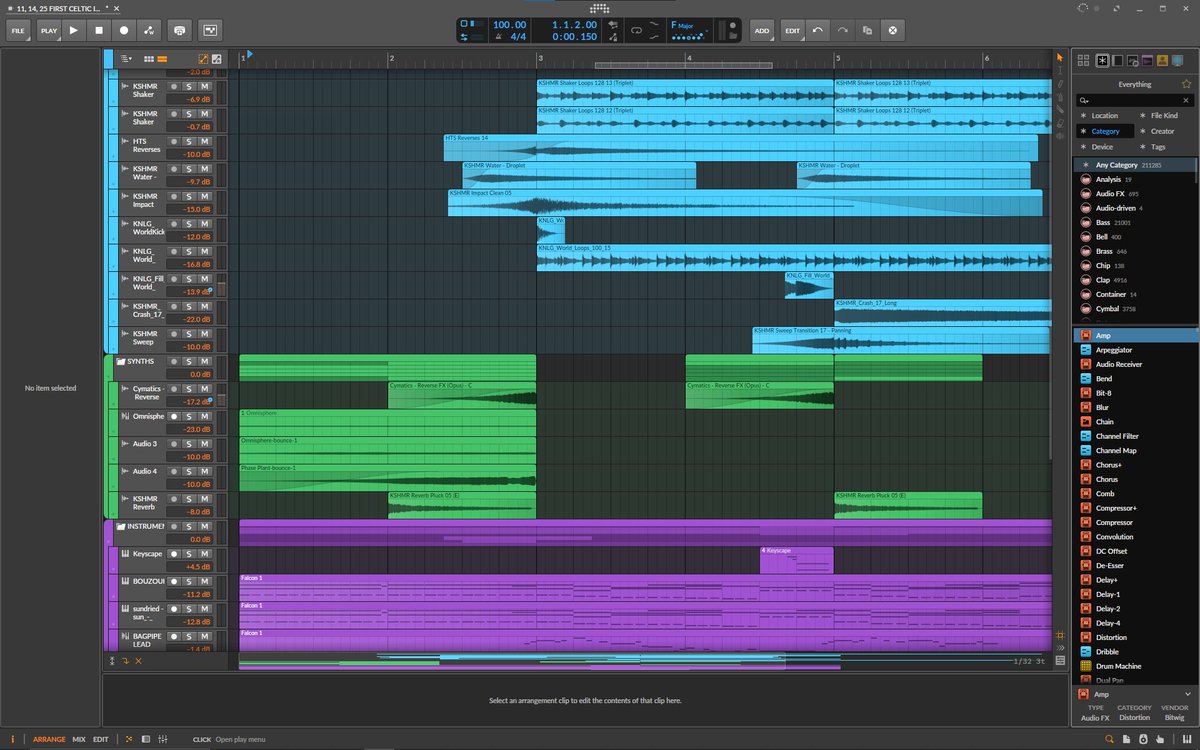1200x750 pixels.
Task: Select the Bass category in the browser
Action: coord(1133,222)
